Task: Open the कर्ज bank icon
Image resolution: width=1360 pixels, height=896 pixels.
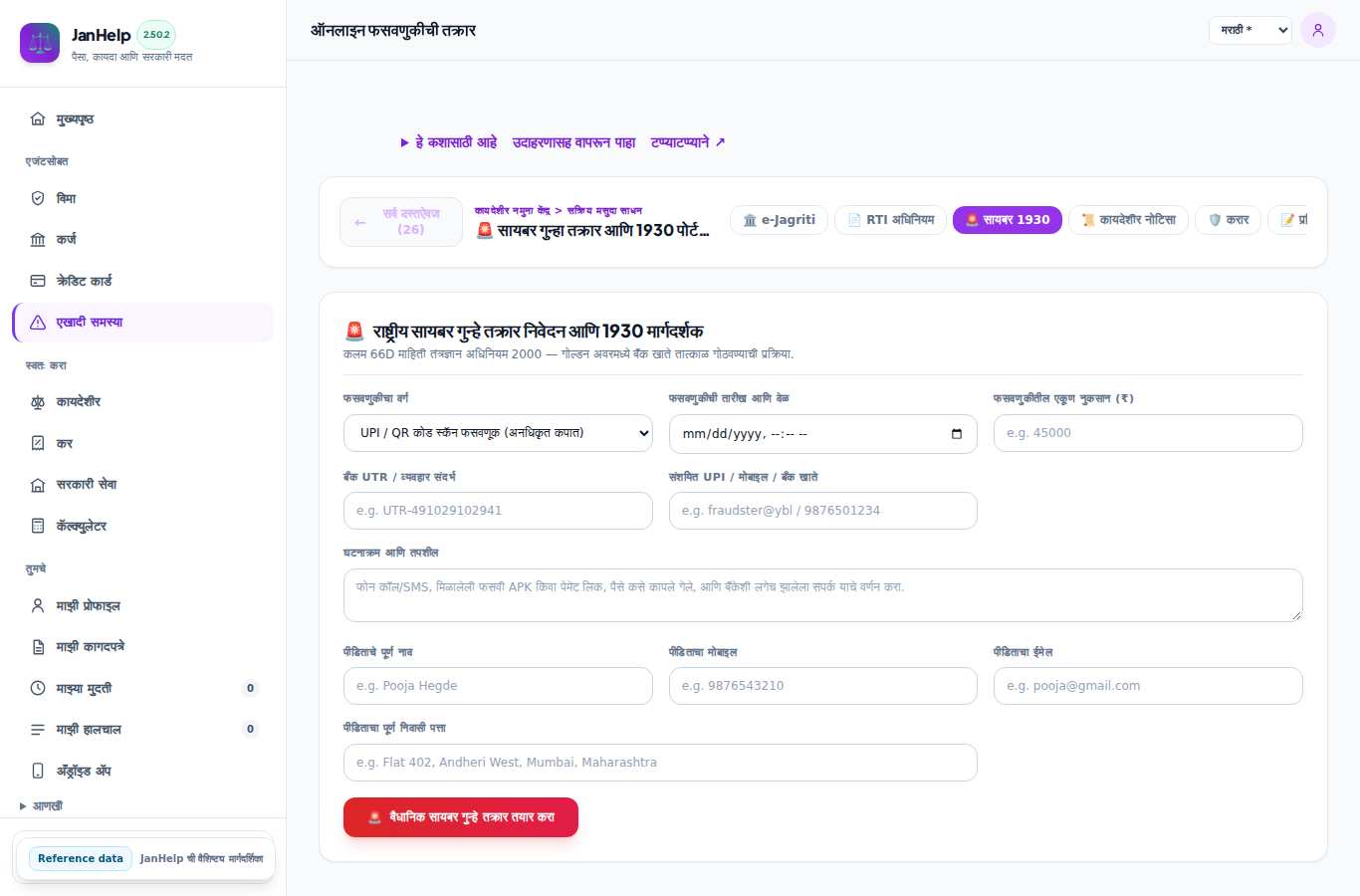Action: click(38, 240)
